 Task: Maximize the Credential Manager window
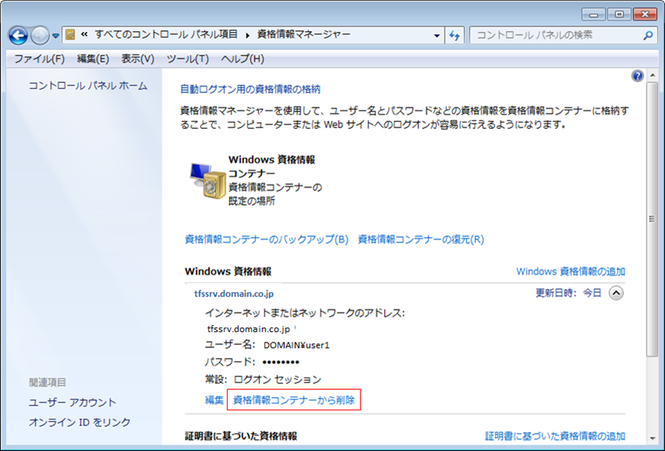(619, 14)
